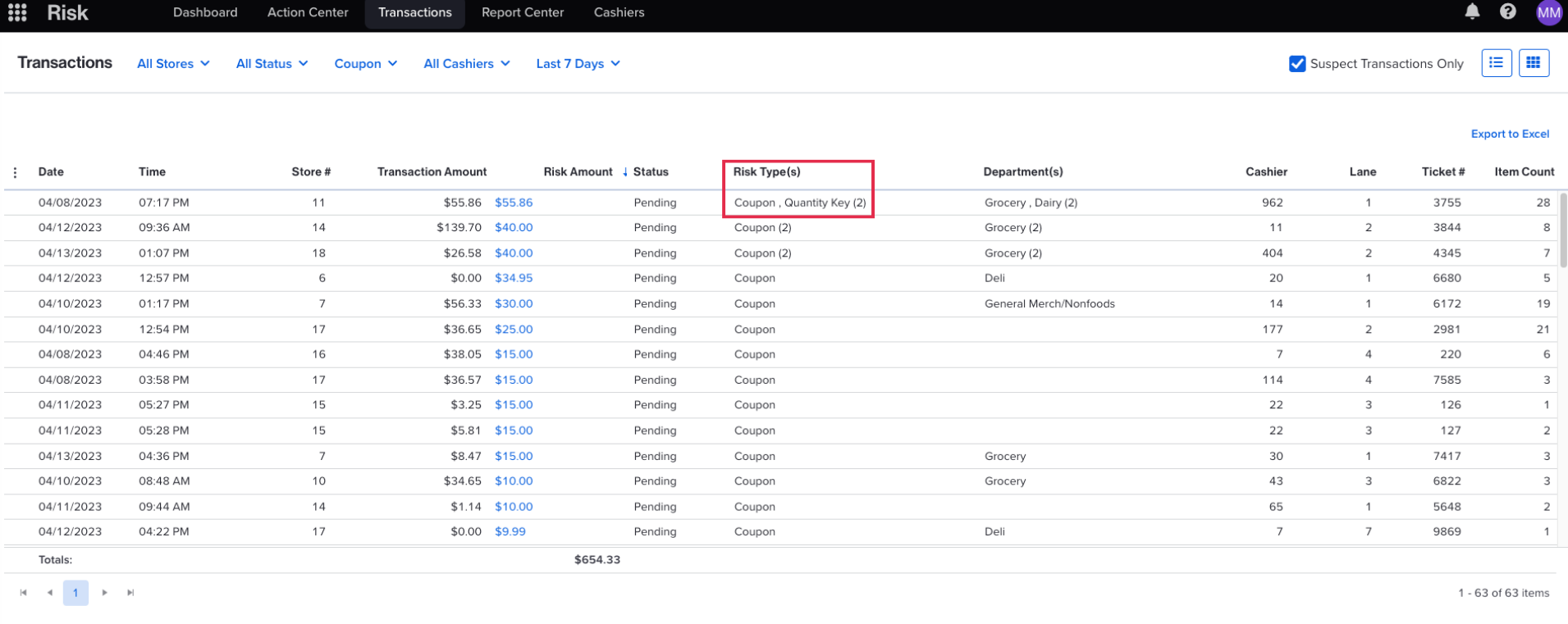Viewport: 1568px width, 624px height.
Task: Uncheck Suspect Transactions Only
Action: (1296, 64)
